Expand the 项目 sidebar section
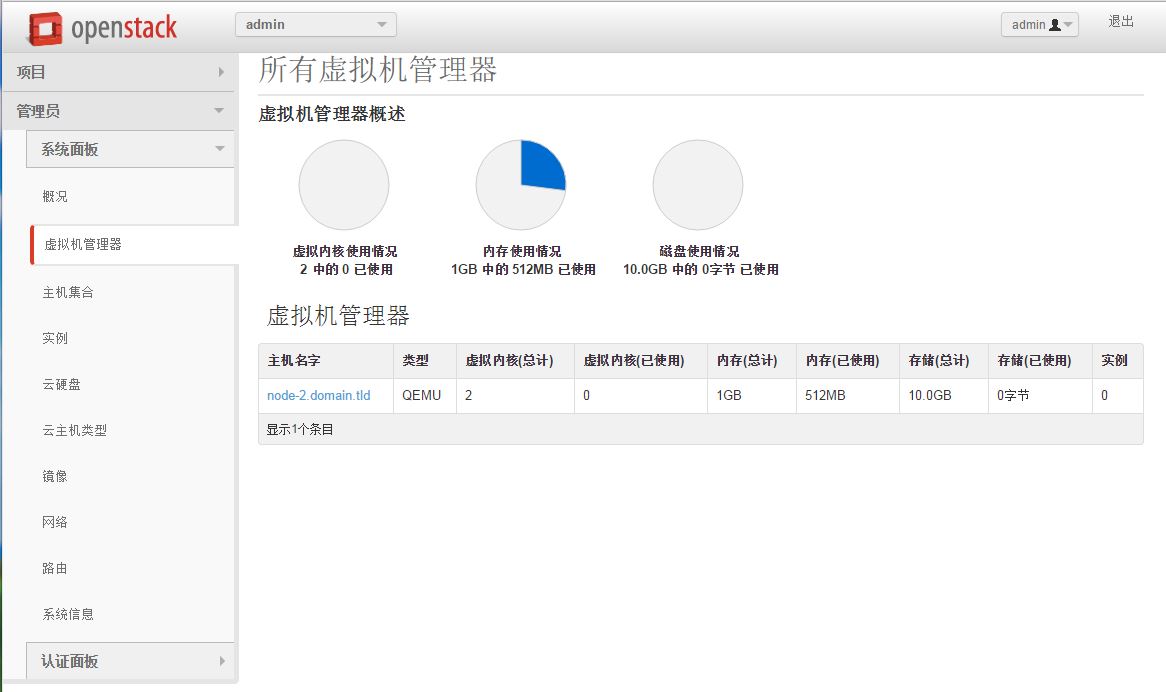 click(x=120, y=72)
